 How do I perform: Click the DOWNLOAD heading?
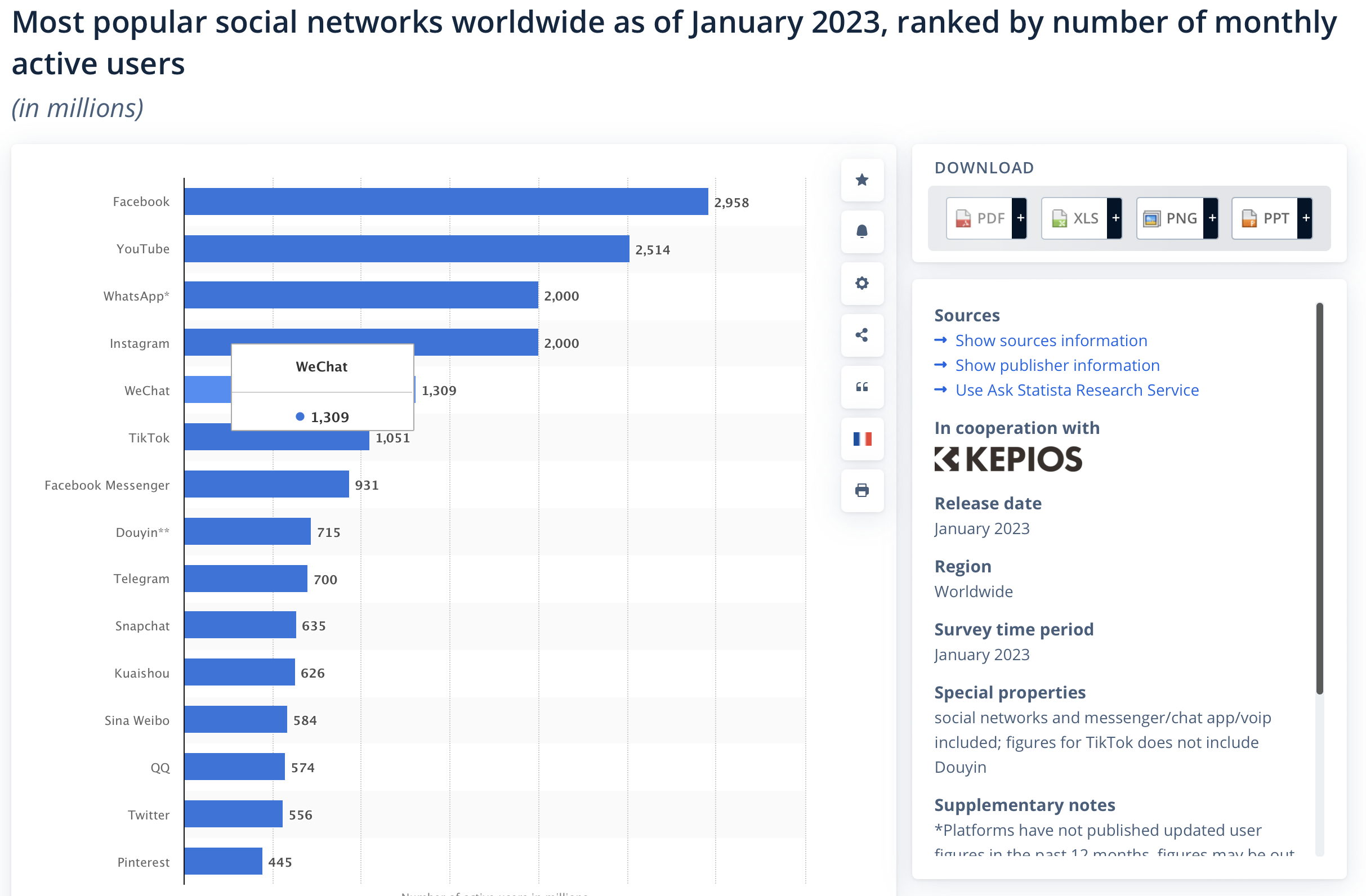(x=984, y=168)
